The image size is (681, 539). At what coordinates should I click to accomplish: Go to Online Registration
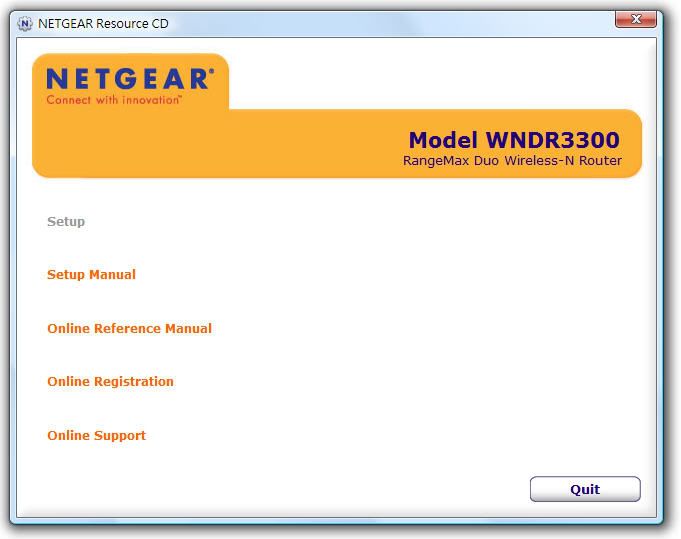110,382
